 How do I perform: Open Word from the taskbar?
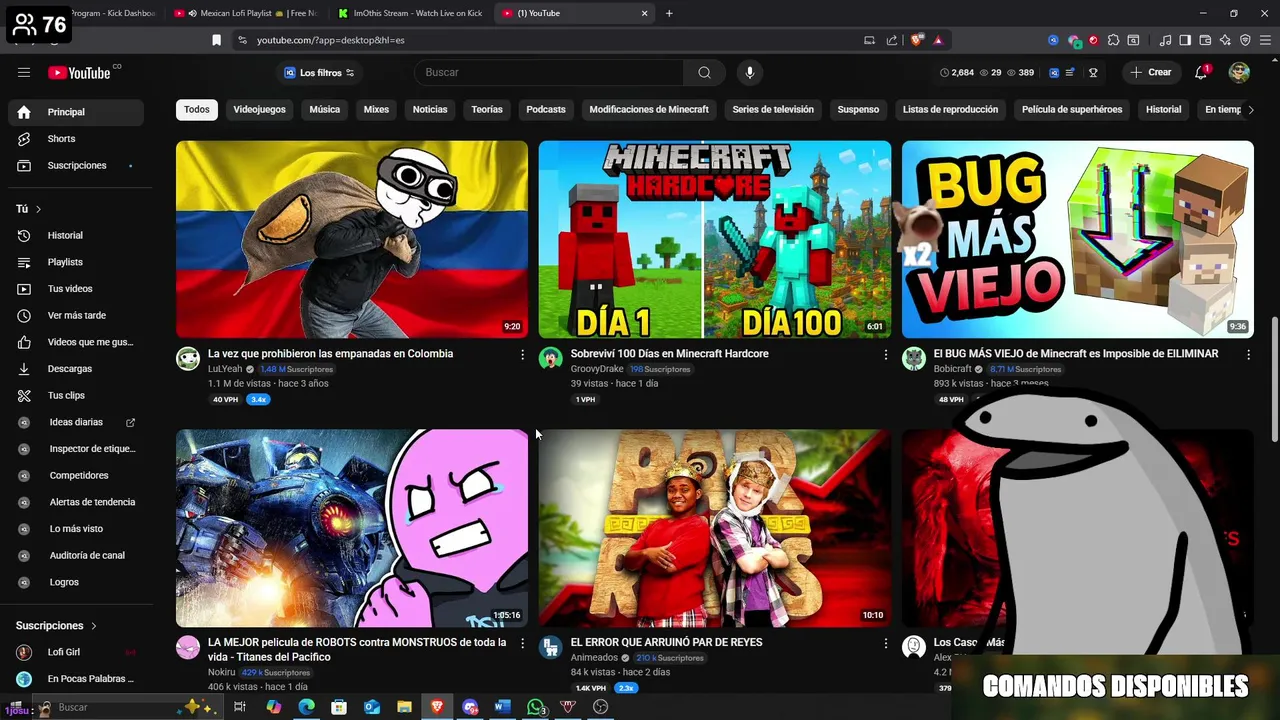coord(503,707)
